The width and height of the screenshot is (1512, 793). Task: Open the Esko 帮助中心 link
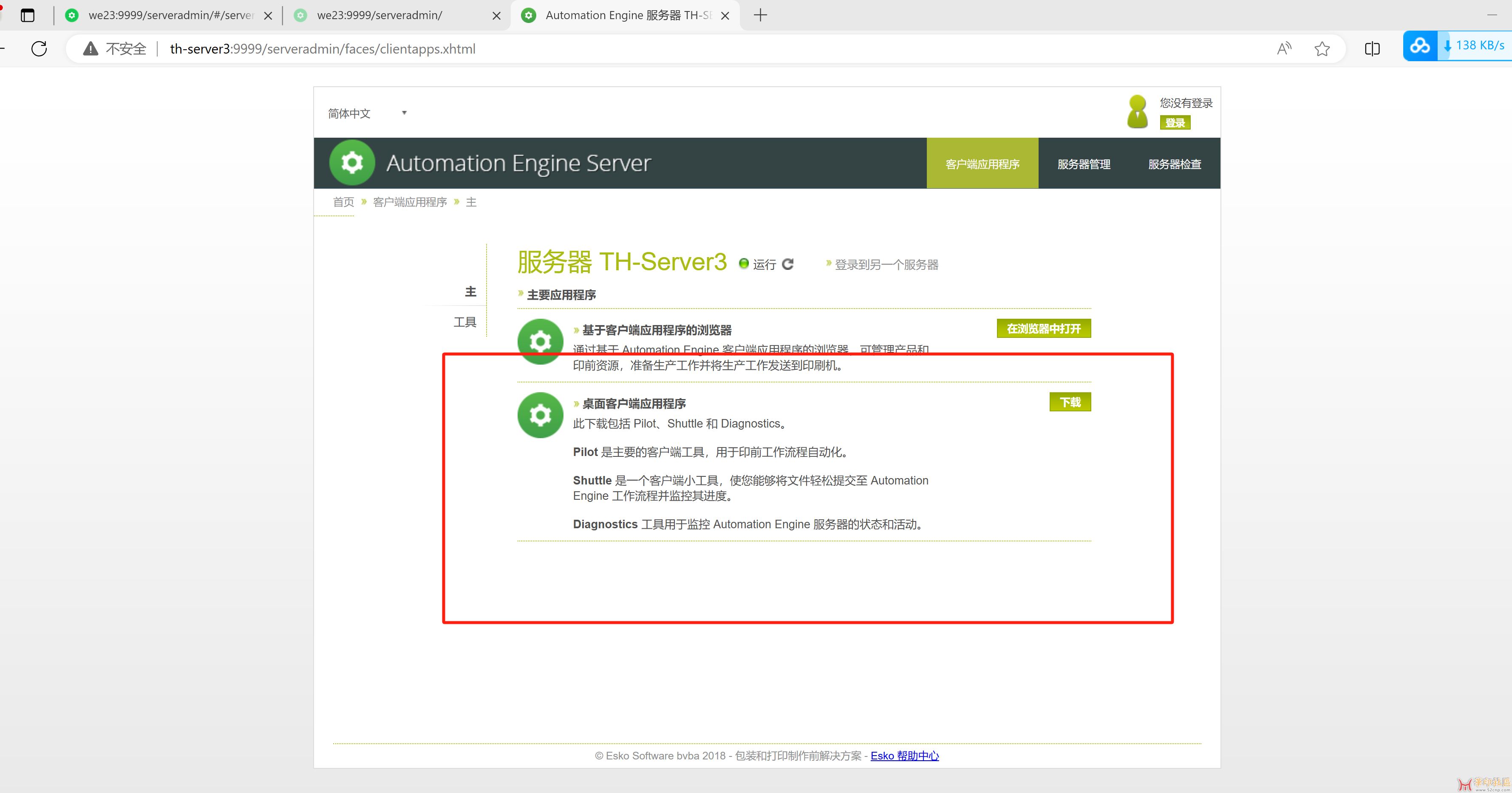pos(904,756)
